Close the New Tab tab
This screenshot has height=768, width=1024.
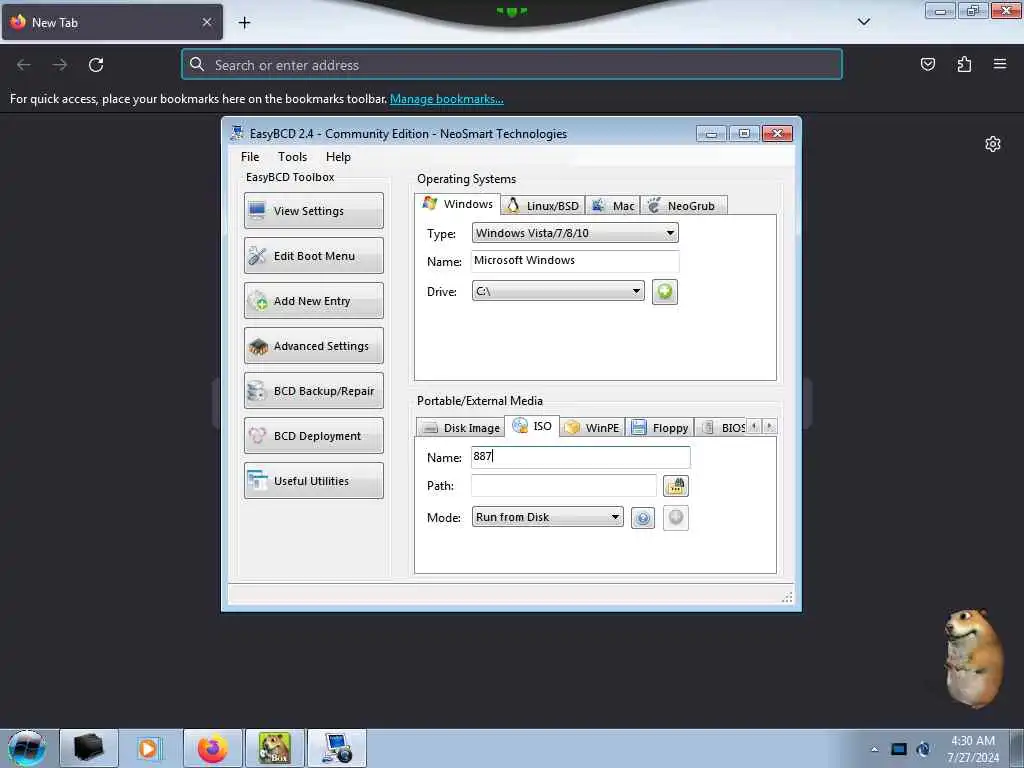click(207, 22)
